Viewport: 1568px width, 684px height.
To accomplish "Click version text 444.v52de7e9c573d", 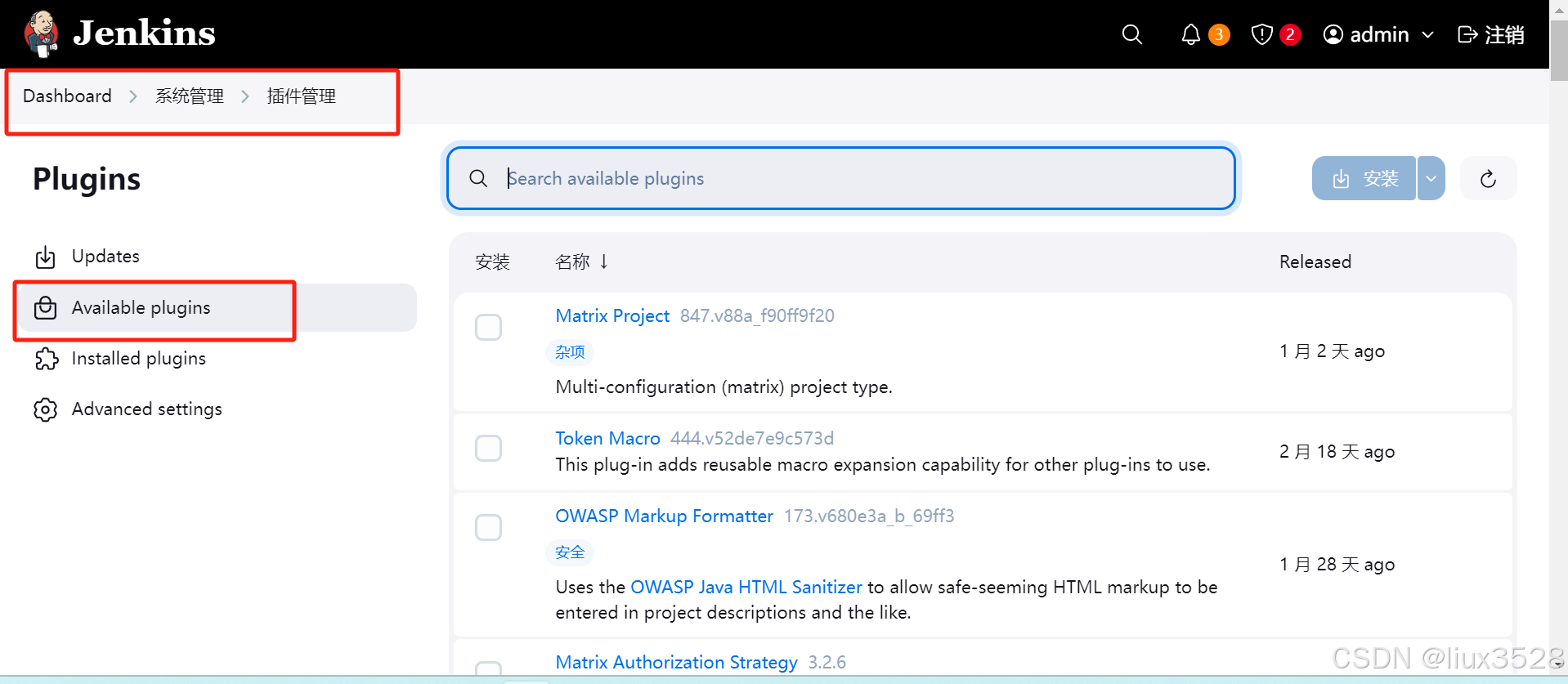I will click(752, 438).
